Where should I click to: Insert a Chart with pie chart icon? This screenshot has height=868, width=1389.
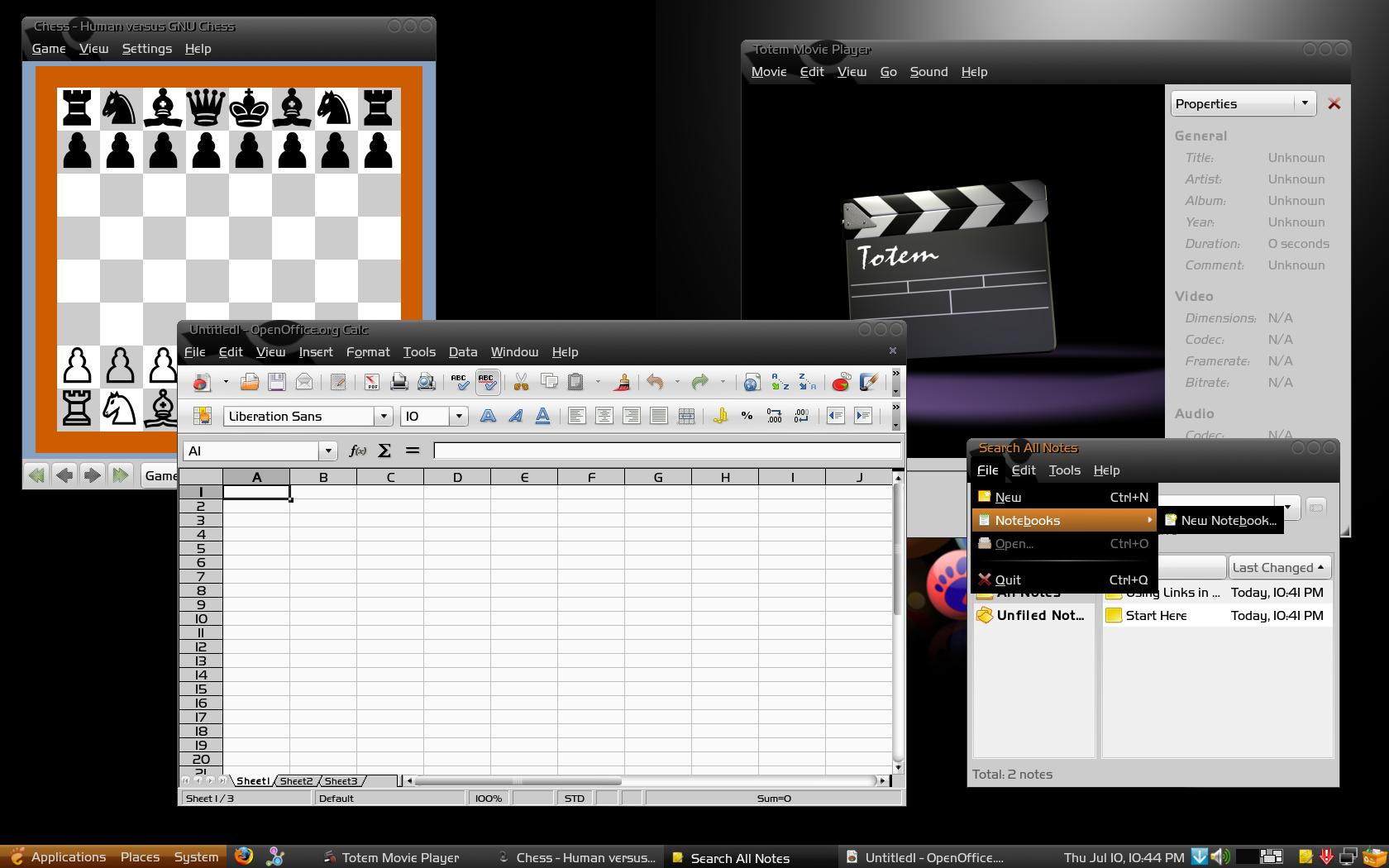coord(841,382)
